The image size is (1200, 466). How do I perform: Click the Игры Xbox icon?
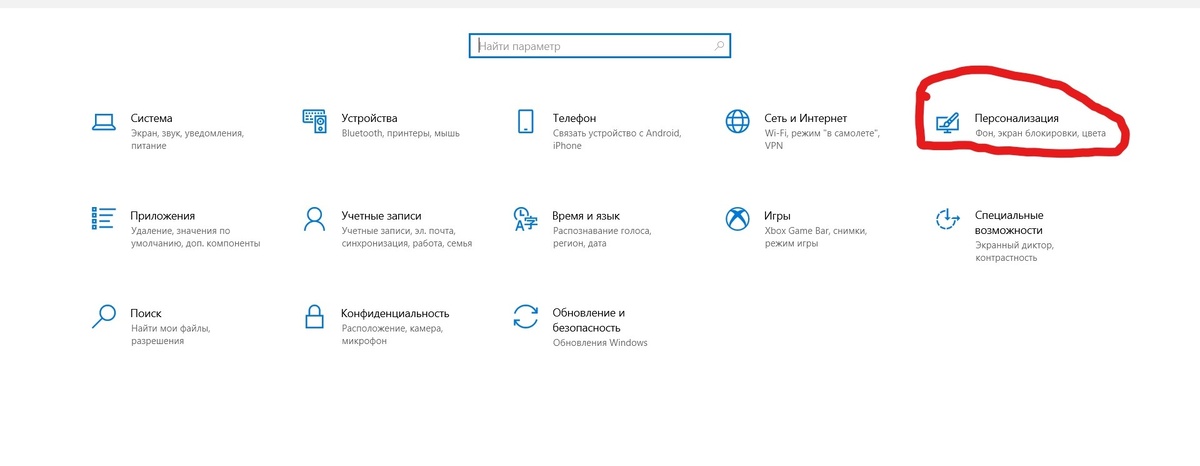(x=738, y=219)
